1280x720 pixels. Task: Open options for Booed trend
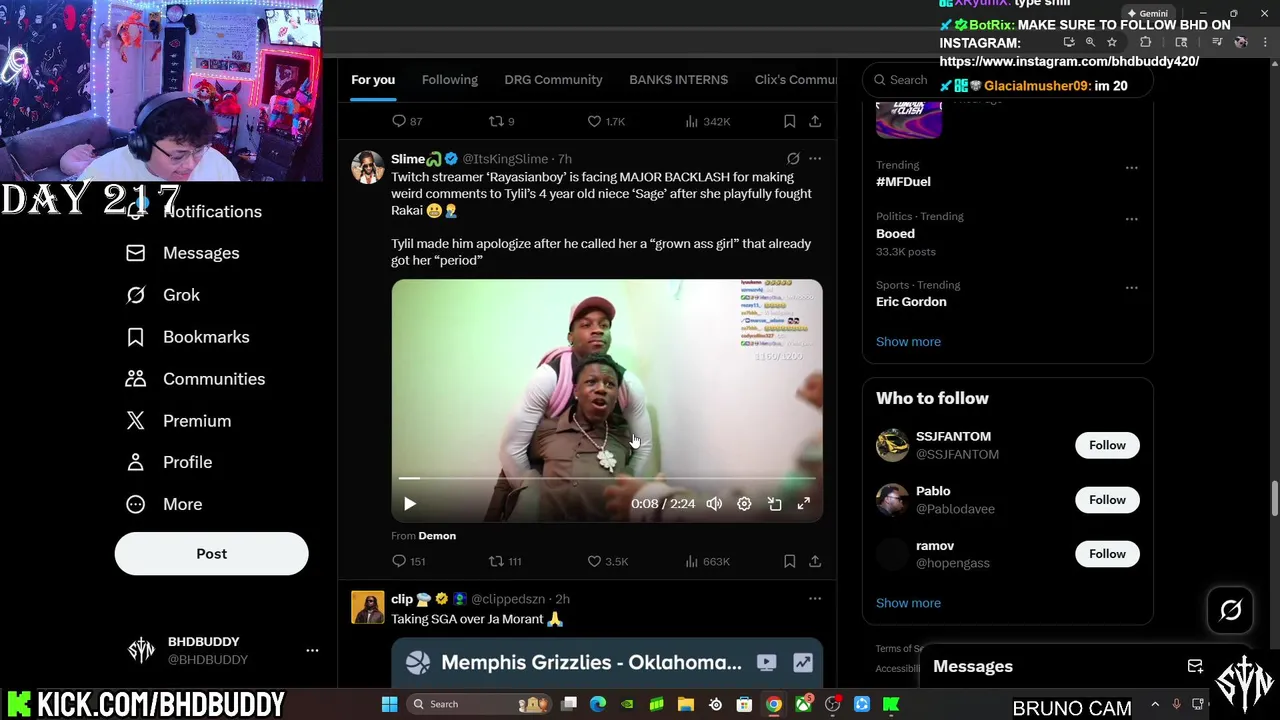click(1131, 218)
